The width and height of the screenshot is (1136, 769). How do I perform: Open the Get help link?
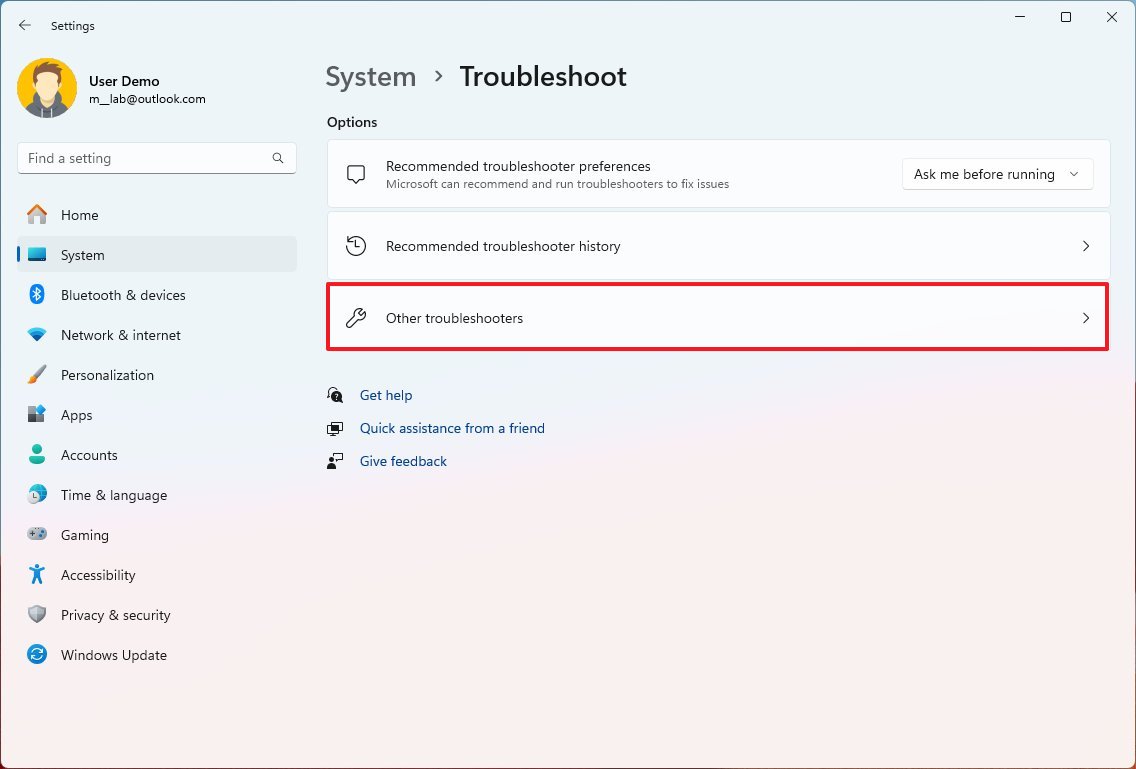386,395
